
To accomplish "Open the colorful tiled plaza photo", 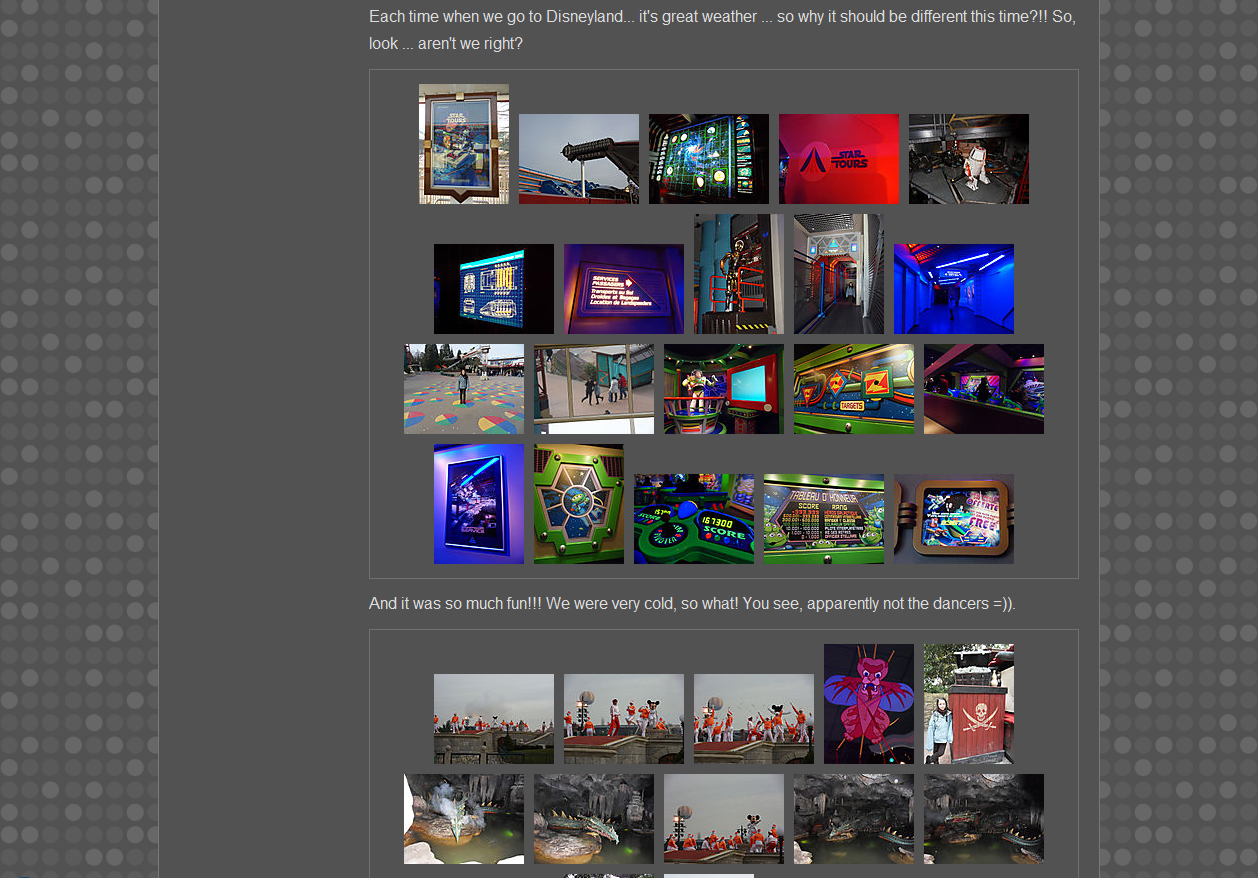I will (x=463, y=389).
